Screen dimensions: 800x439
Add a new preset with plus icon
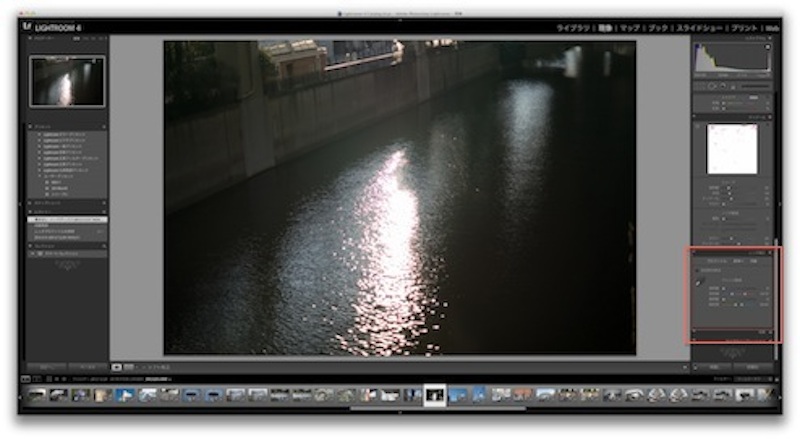pyautogui.click(x=104, y=127)
